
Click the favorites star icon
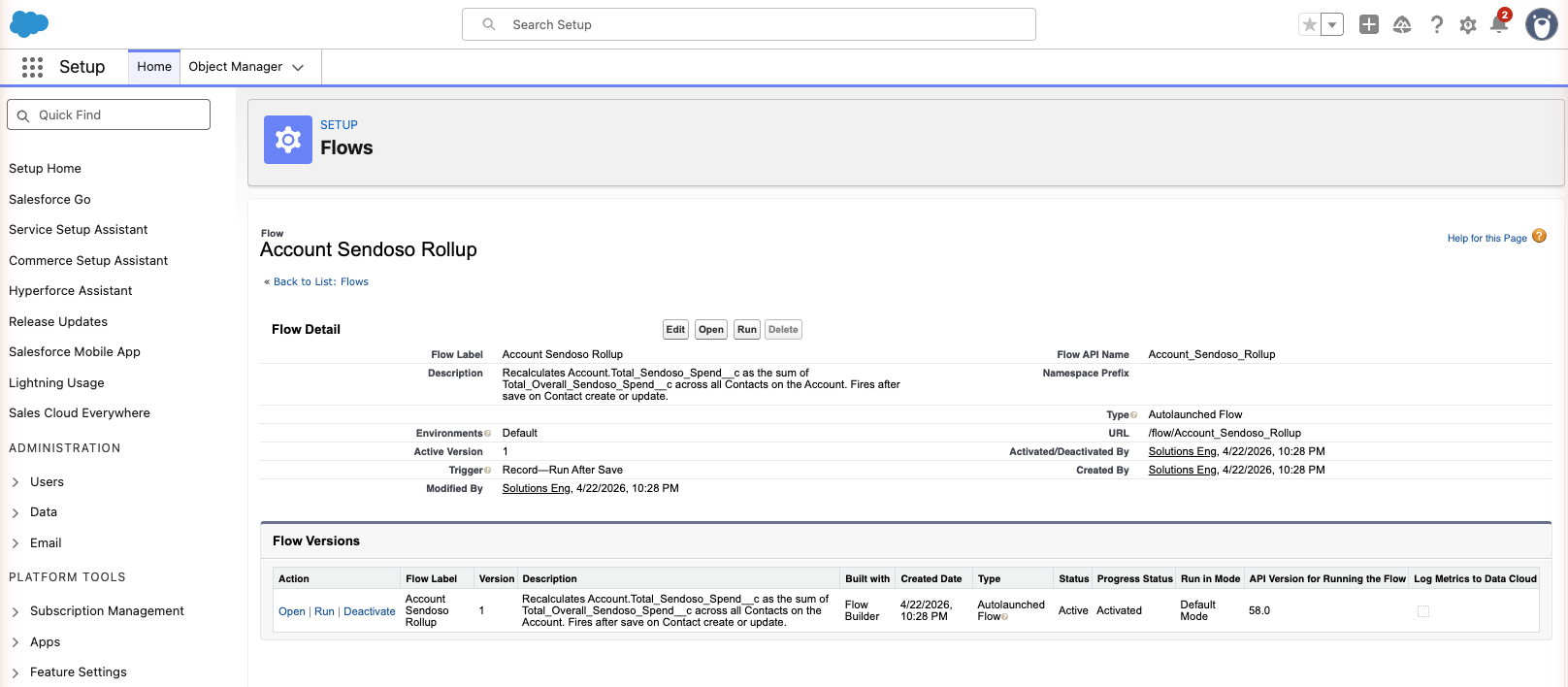tap(1310, 24)
